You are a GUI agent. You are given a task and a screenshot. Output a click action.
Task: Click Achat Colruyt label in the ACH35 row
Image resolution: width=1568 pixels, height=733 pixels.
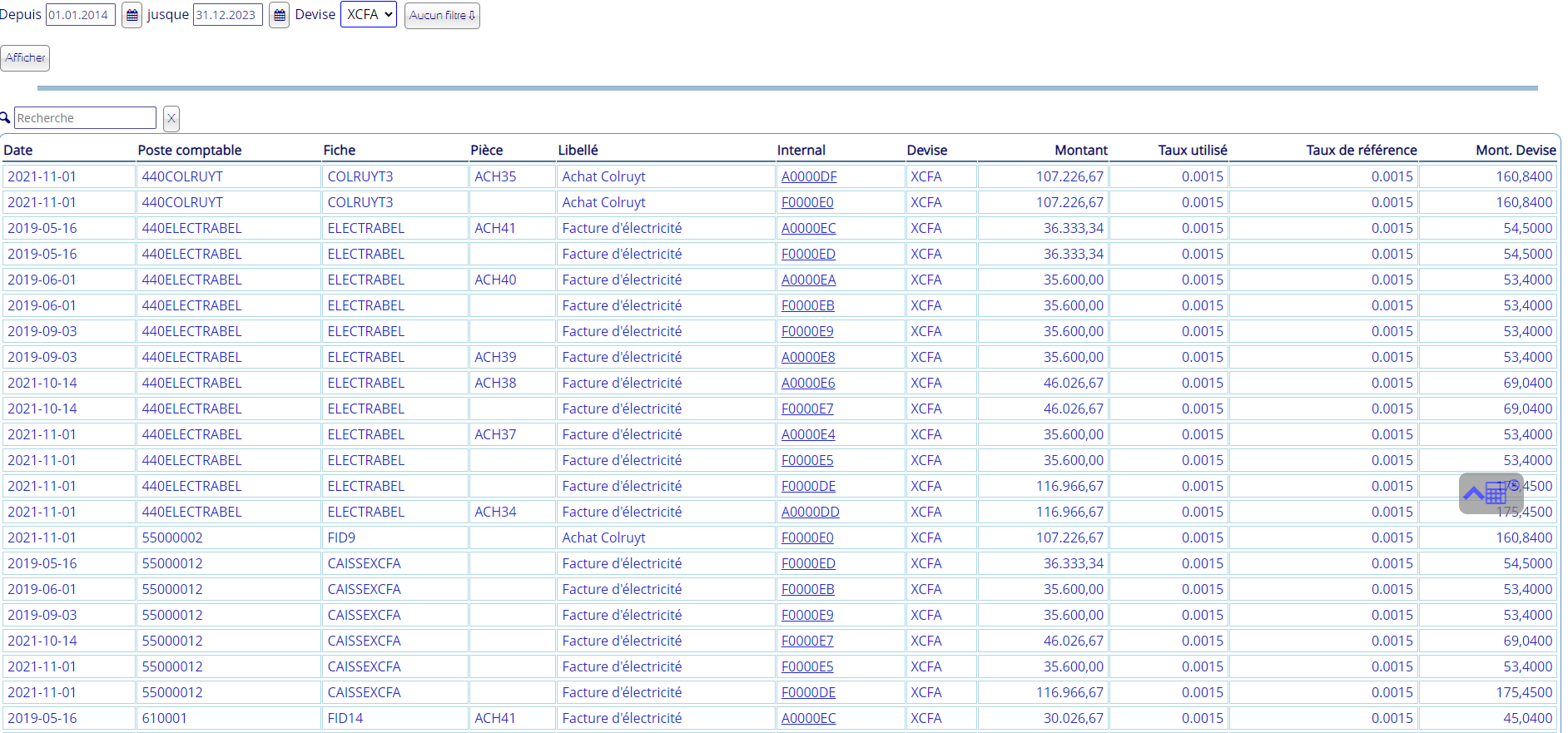pyautogui.click(x=603, y=176)
